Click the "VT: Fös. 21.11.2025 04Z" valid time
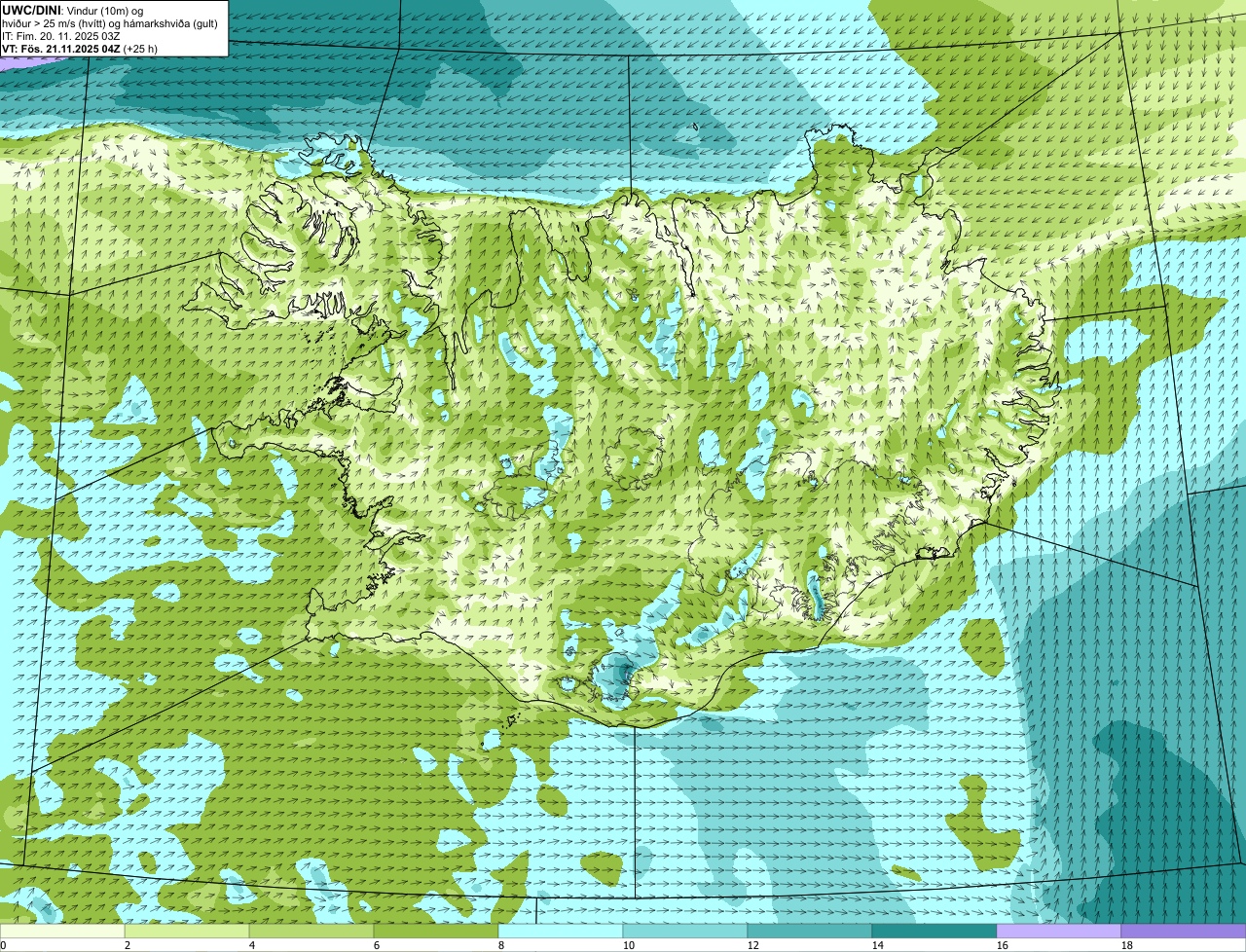The height and width of the screenshot is (952, 1246). pos(60,48)
